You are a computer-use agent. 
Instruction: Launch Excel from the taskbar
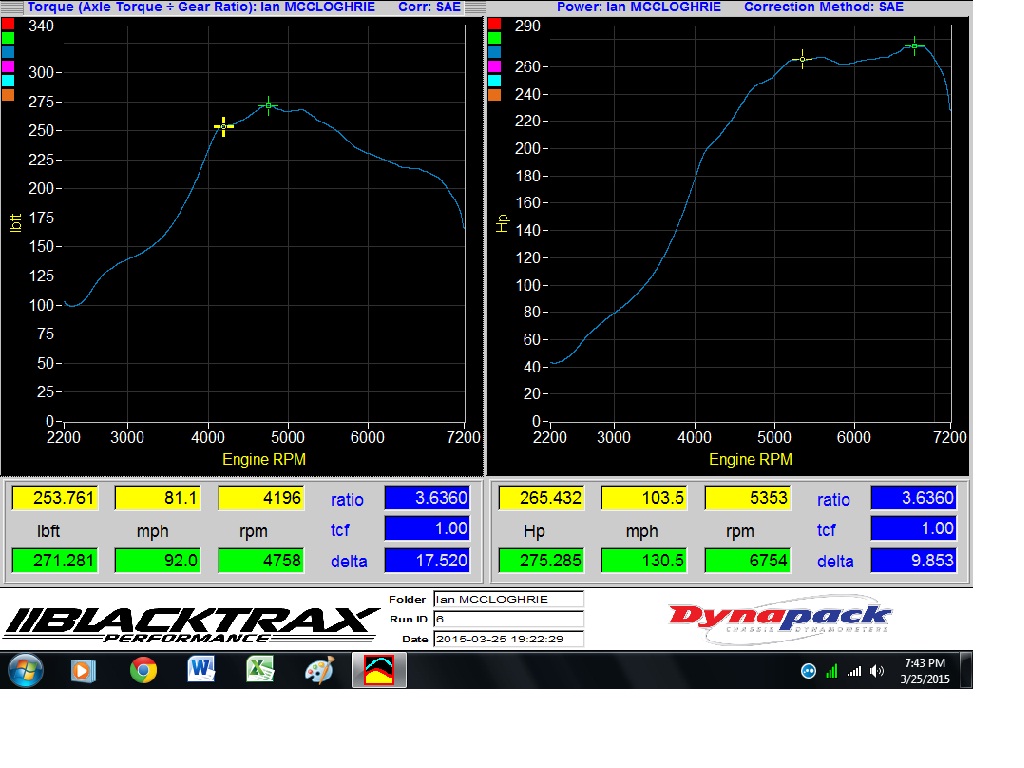pos(260,670)
